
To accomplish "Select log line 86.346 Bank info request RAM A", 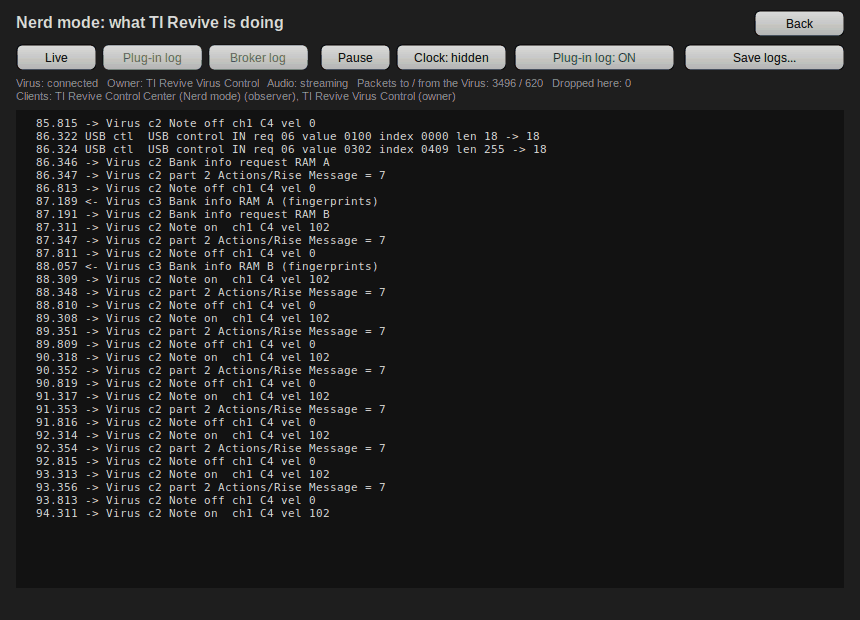I will tap(183, 162).
